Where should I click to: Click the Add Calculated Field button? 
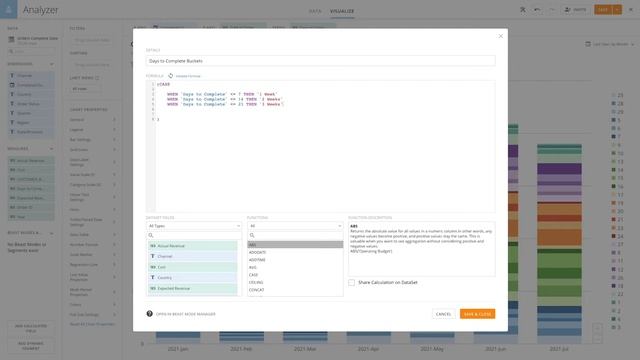coord(31,328)
